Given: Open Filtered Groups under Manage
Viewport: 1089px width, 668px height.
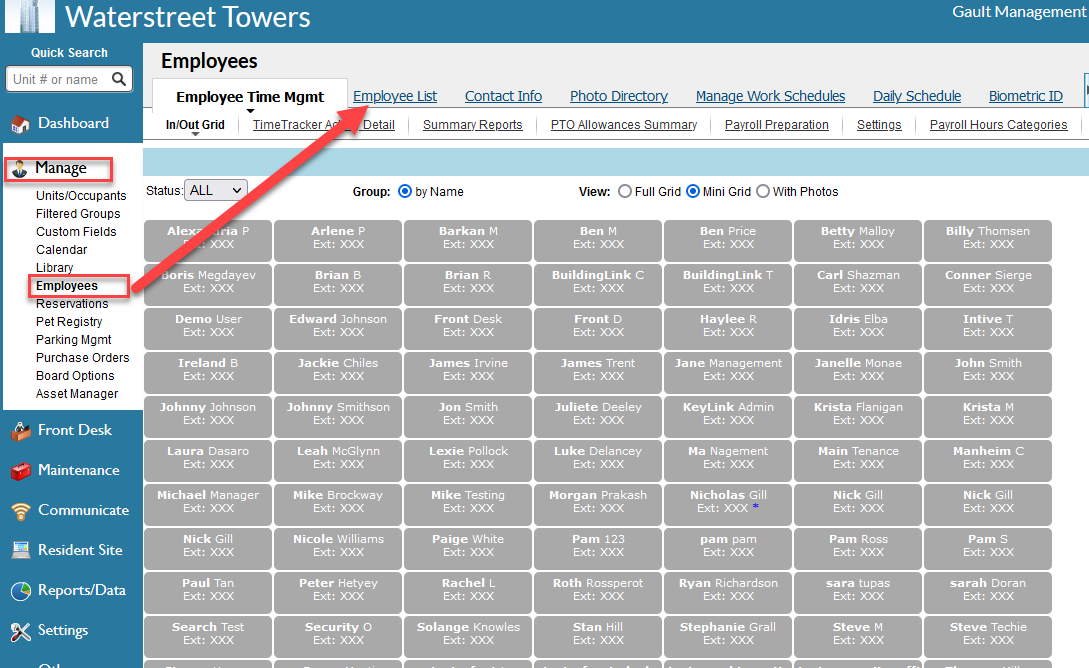Looking at the screenshot, I should pos(78,214).
